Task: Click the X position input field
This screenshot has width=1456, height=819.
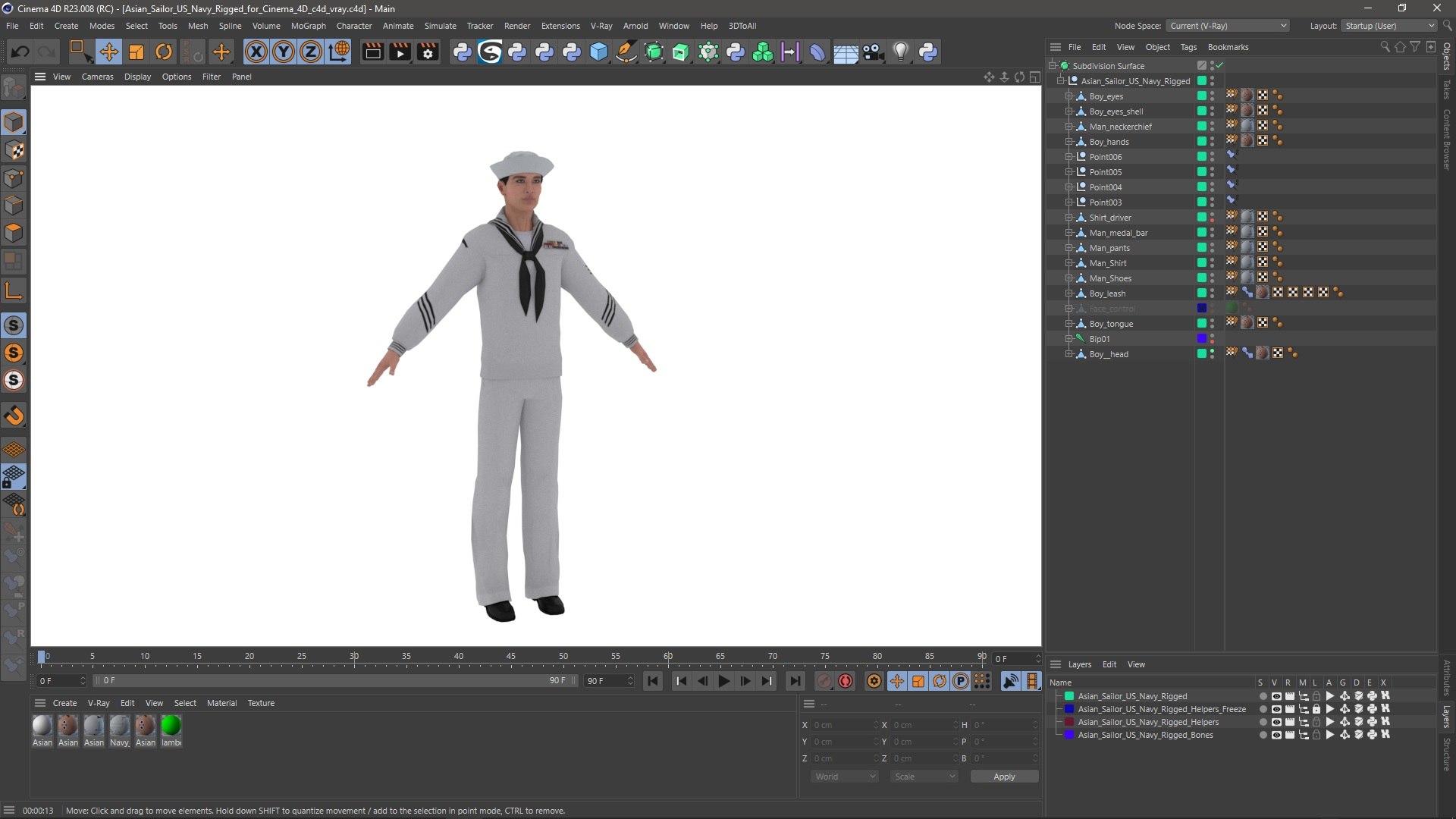Action: (843, 725)
